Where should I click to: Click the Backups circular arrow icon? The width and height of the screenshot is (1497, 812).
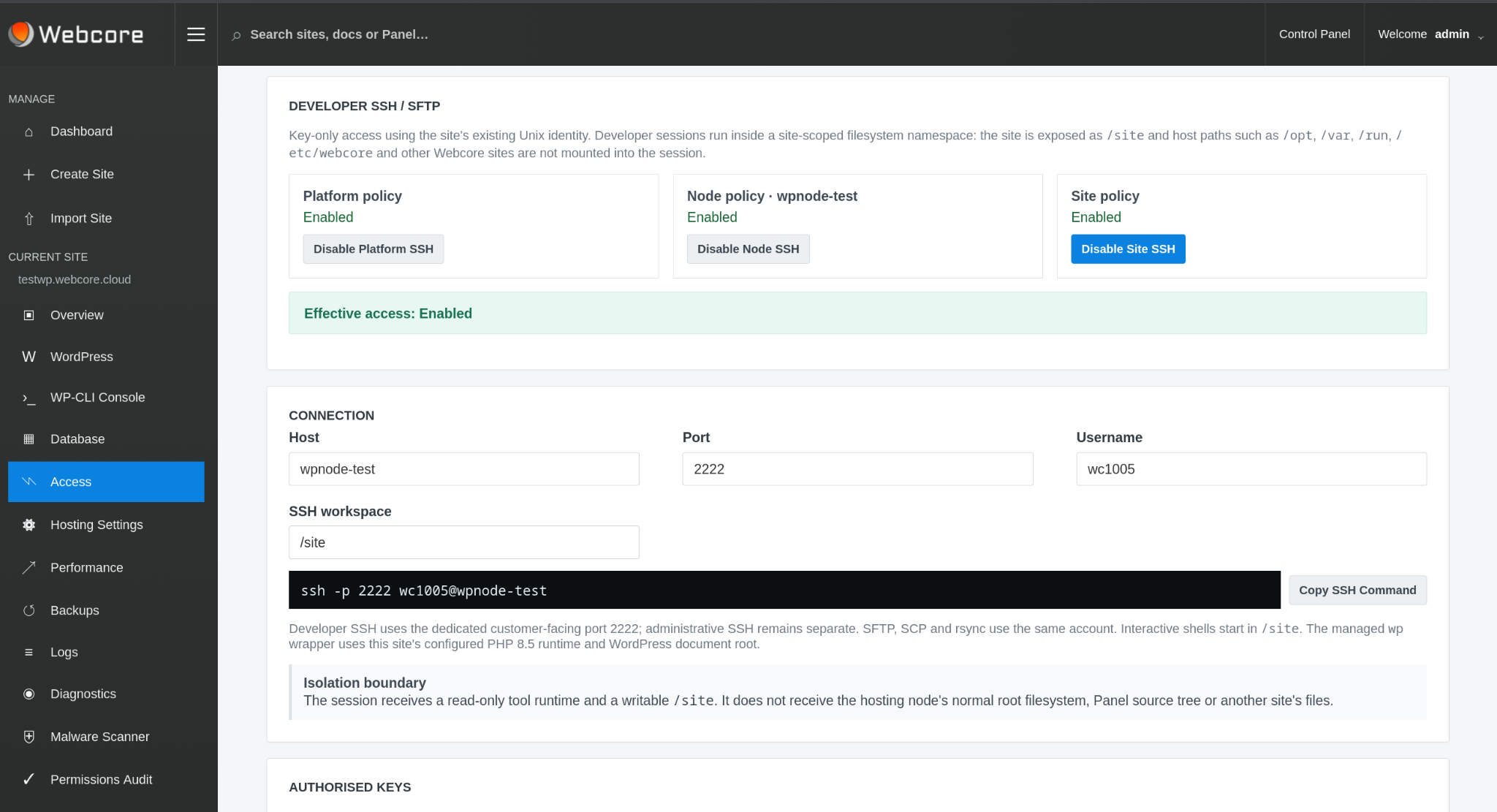(29, 610)
